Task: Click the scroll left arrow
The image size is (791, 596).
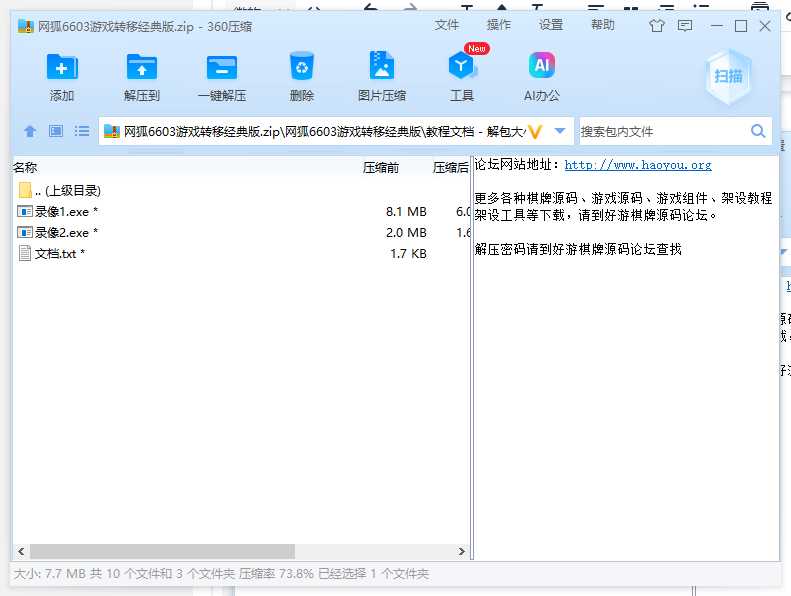Action: (21, 551)
